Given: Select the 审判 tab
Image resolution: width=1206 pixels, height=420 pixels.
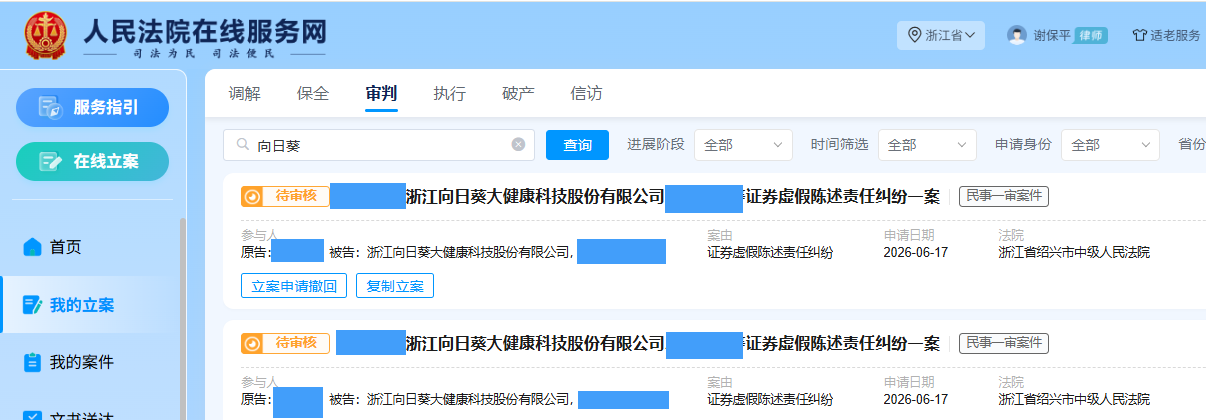Looking at the screenshot, I should [x=381, y=94].
